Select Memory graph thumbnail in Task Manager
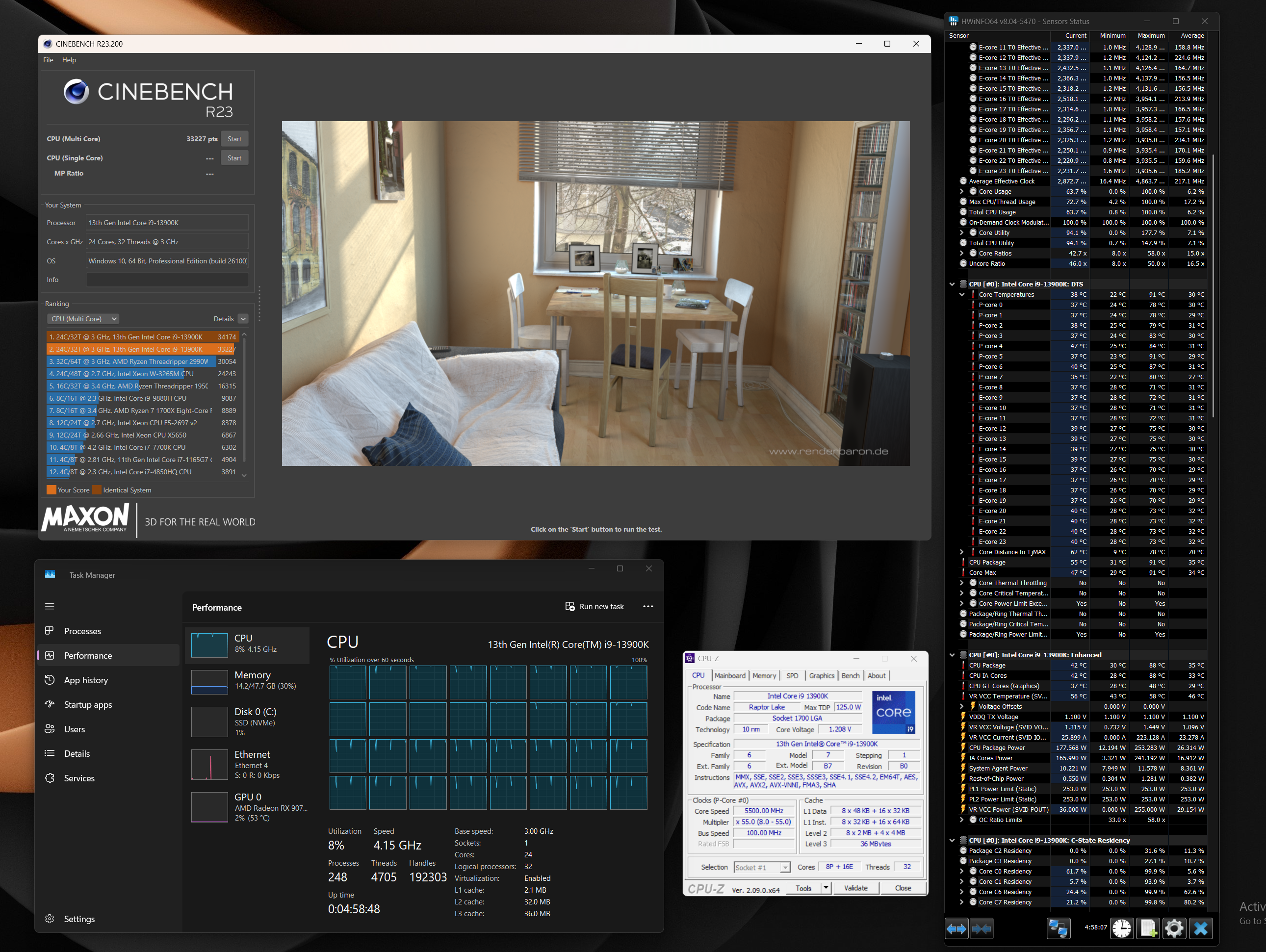The width and height of the screenshot is (1266, 952). [209, 682]
